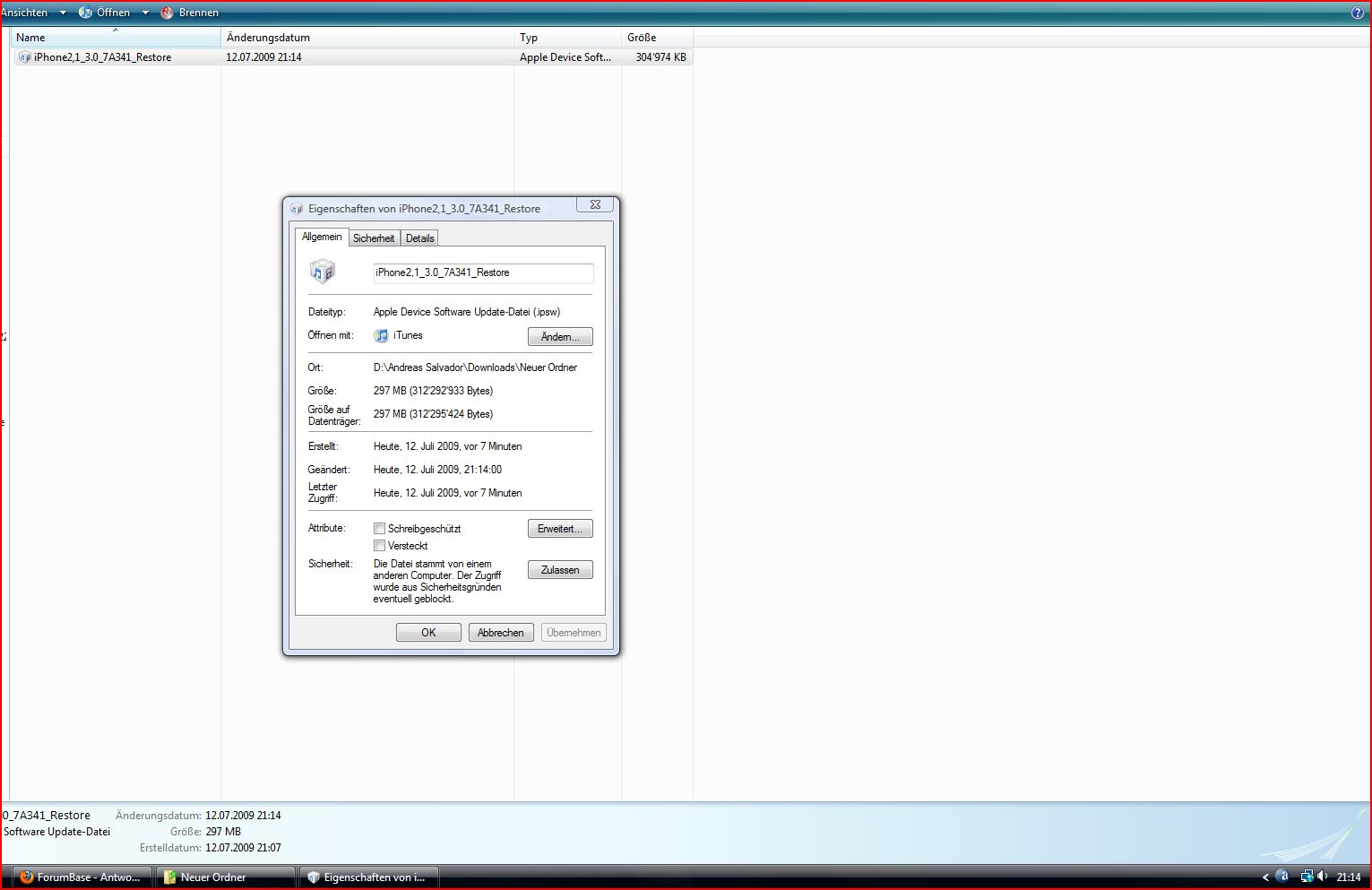This screenshot has width=1372, height=890.
Task: Click the Brennen toolbar label
Action: (199, 13)
